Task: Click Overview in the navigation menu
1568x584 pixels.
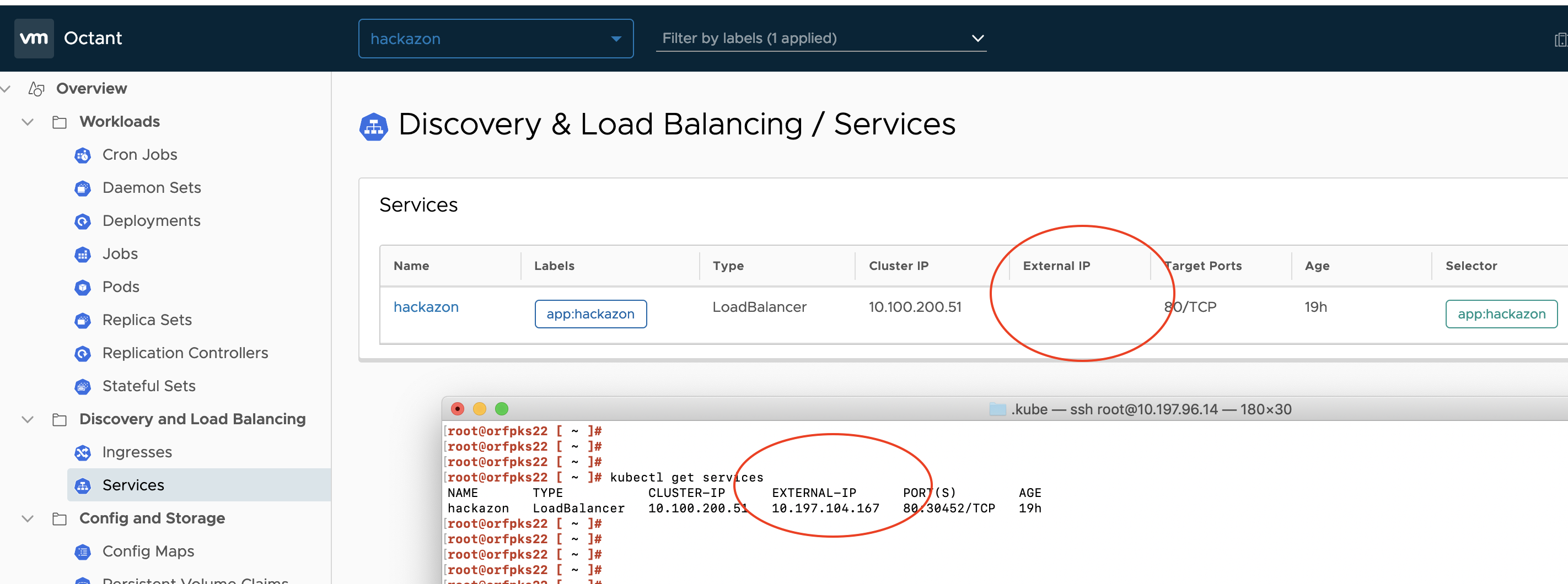Action: (x=91, y=88)
